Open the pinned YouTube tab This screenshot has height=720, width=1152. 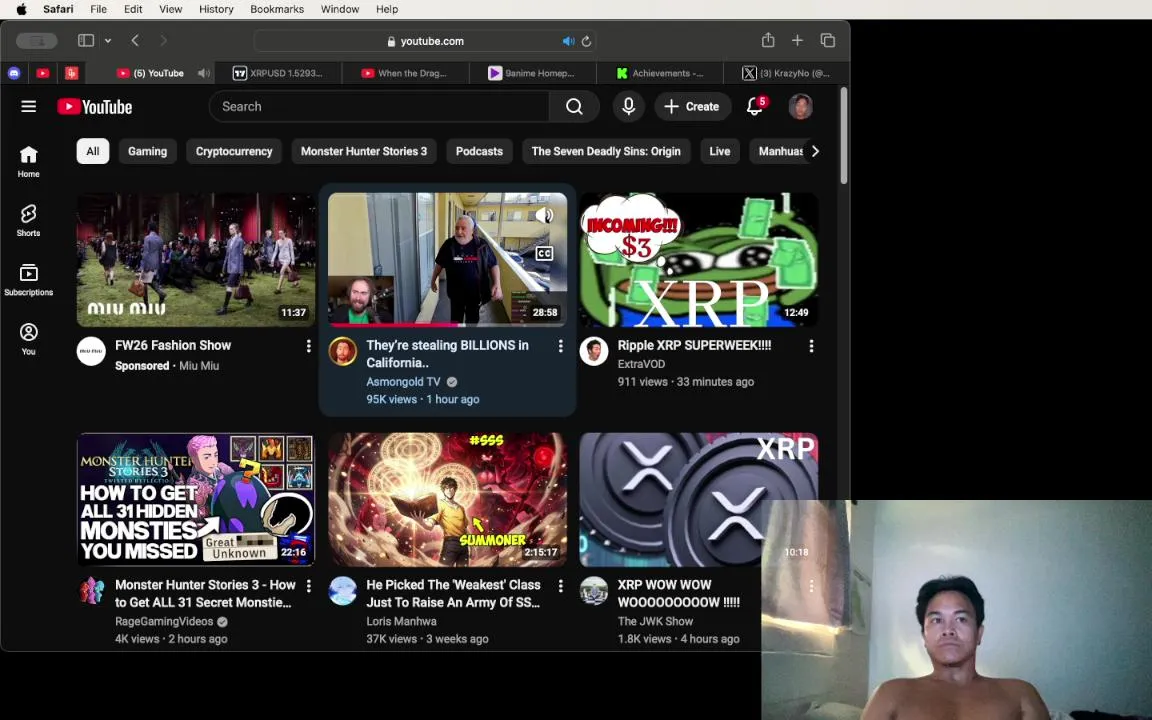click(x=43, y=73)
